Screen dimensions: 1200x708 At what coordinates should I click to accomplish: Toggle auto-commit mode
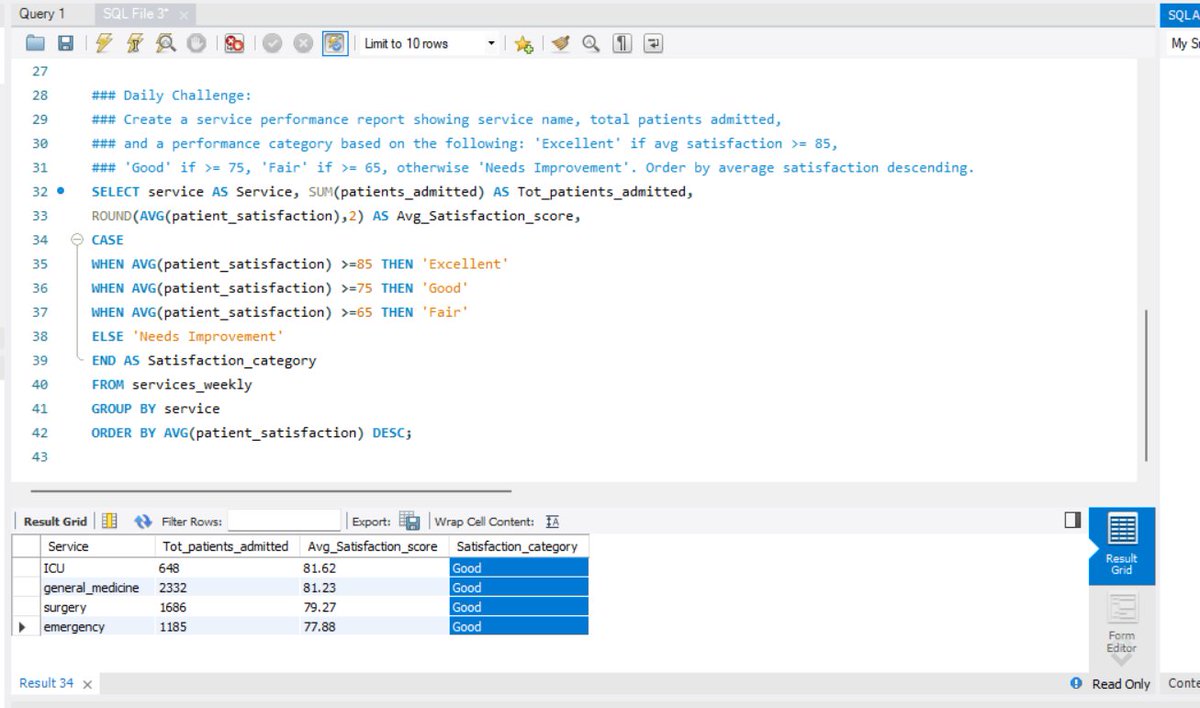click(335, 44)
